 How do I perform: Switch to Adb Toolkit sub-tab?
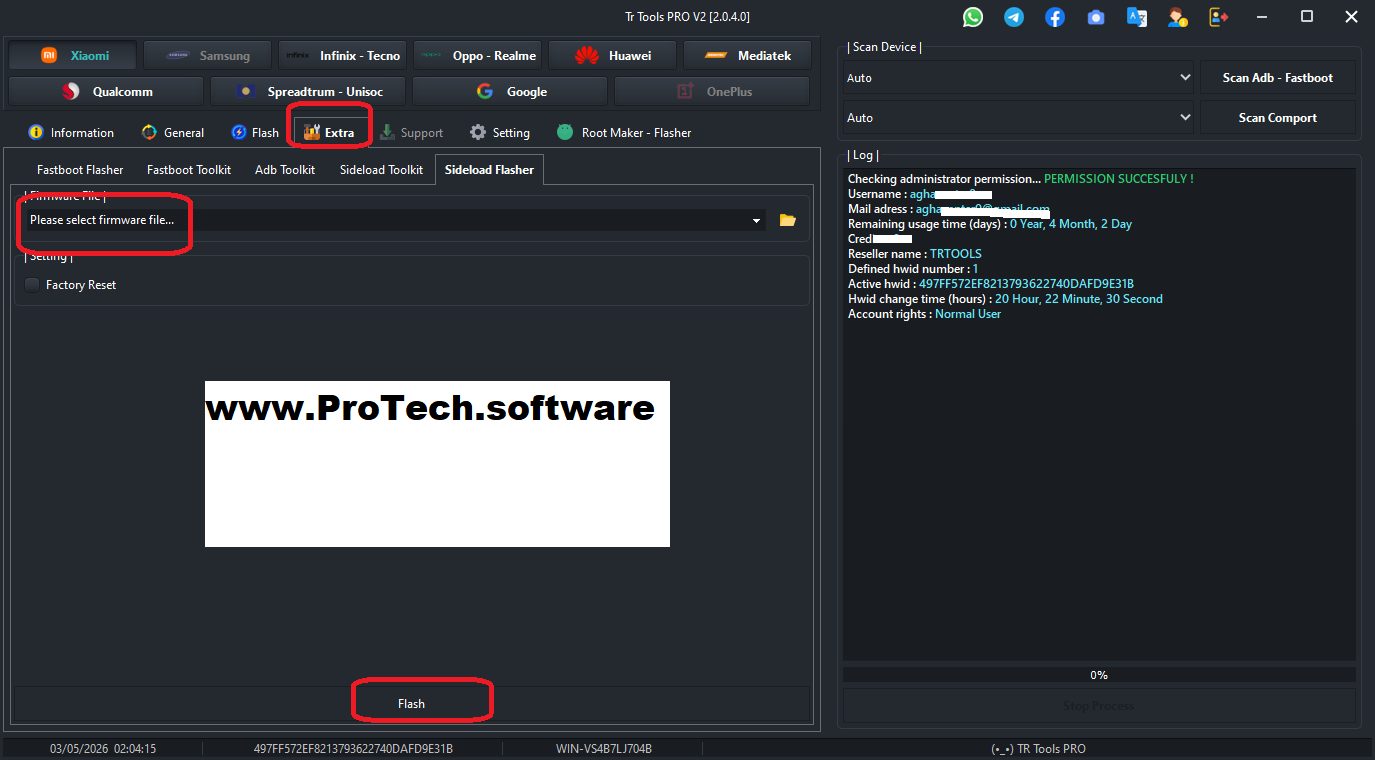click(285, 170)
